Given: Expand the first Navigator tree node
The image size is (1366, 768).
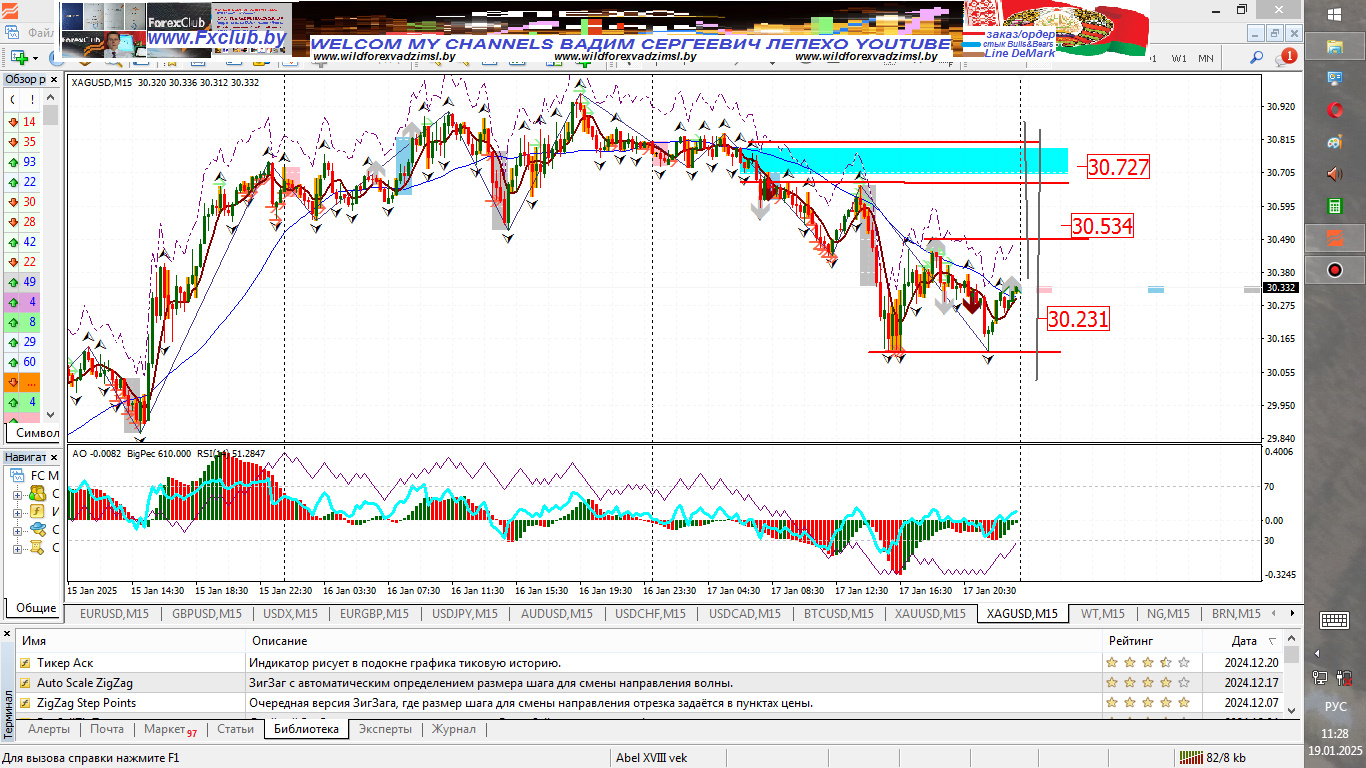Looking at the screenshot, I should [17, 494].
